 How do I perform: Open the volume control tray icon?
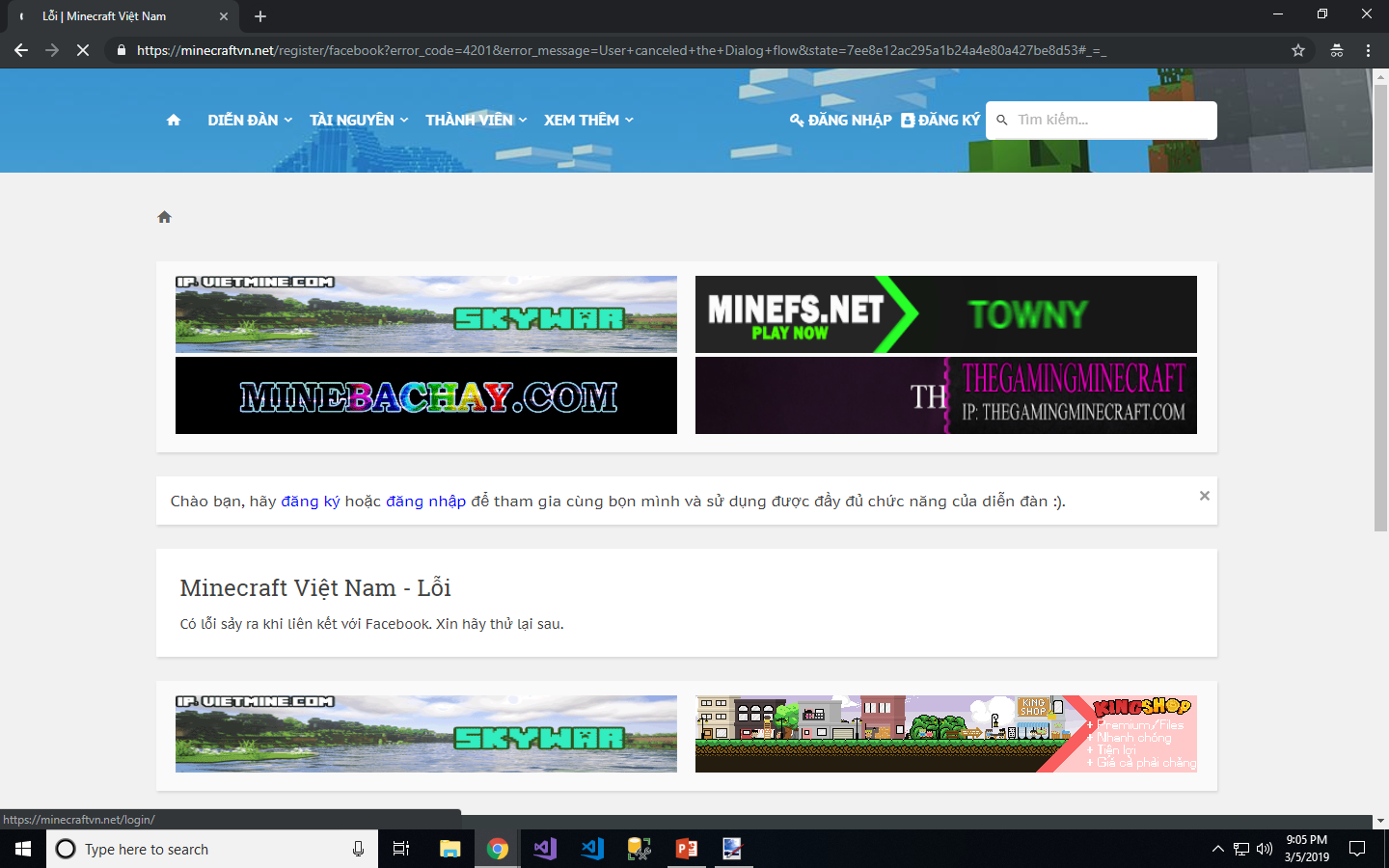1265,849
